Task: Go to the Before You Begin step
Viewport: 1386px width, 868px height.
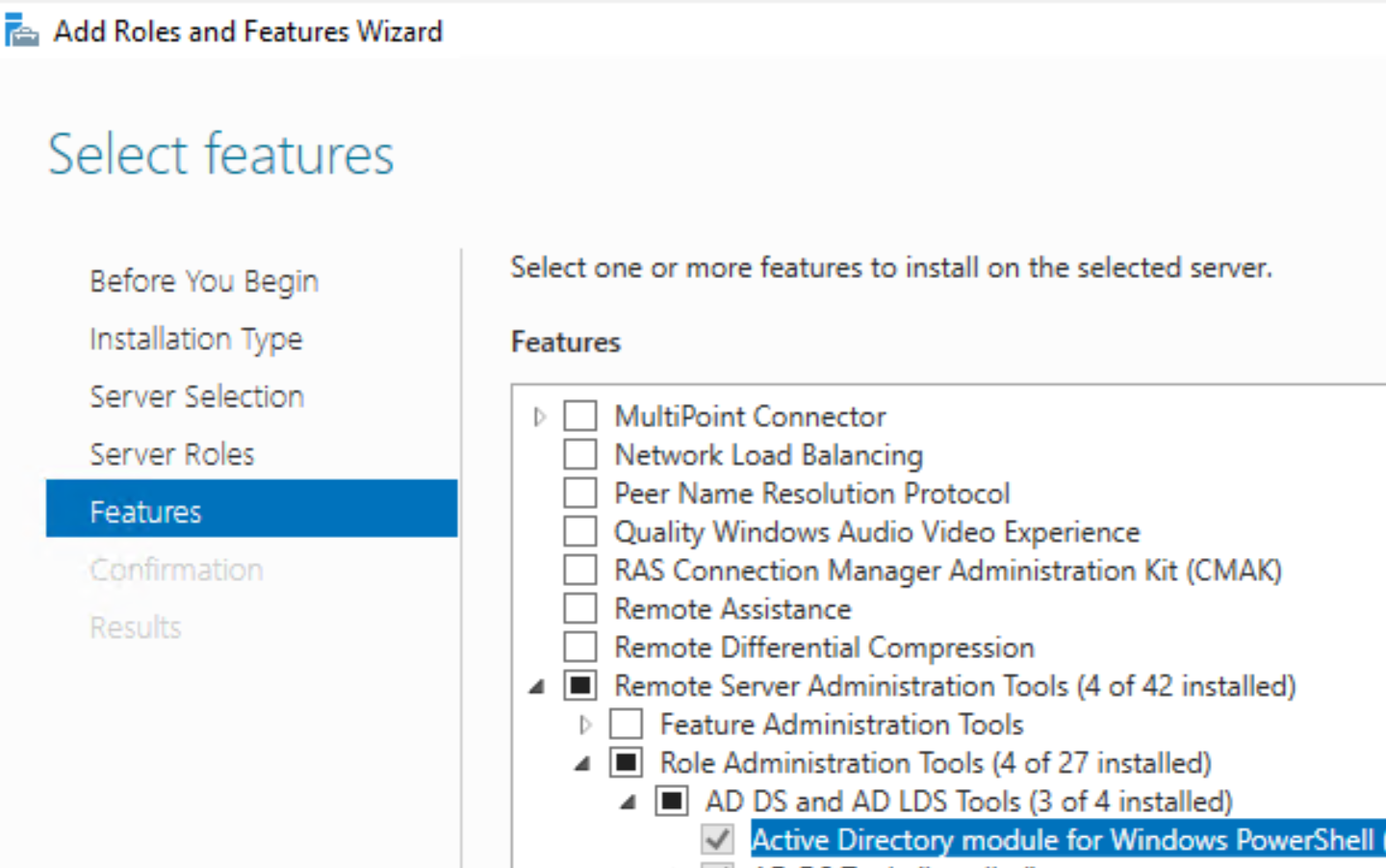Action: click(204, 281)
